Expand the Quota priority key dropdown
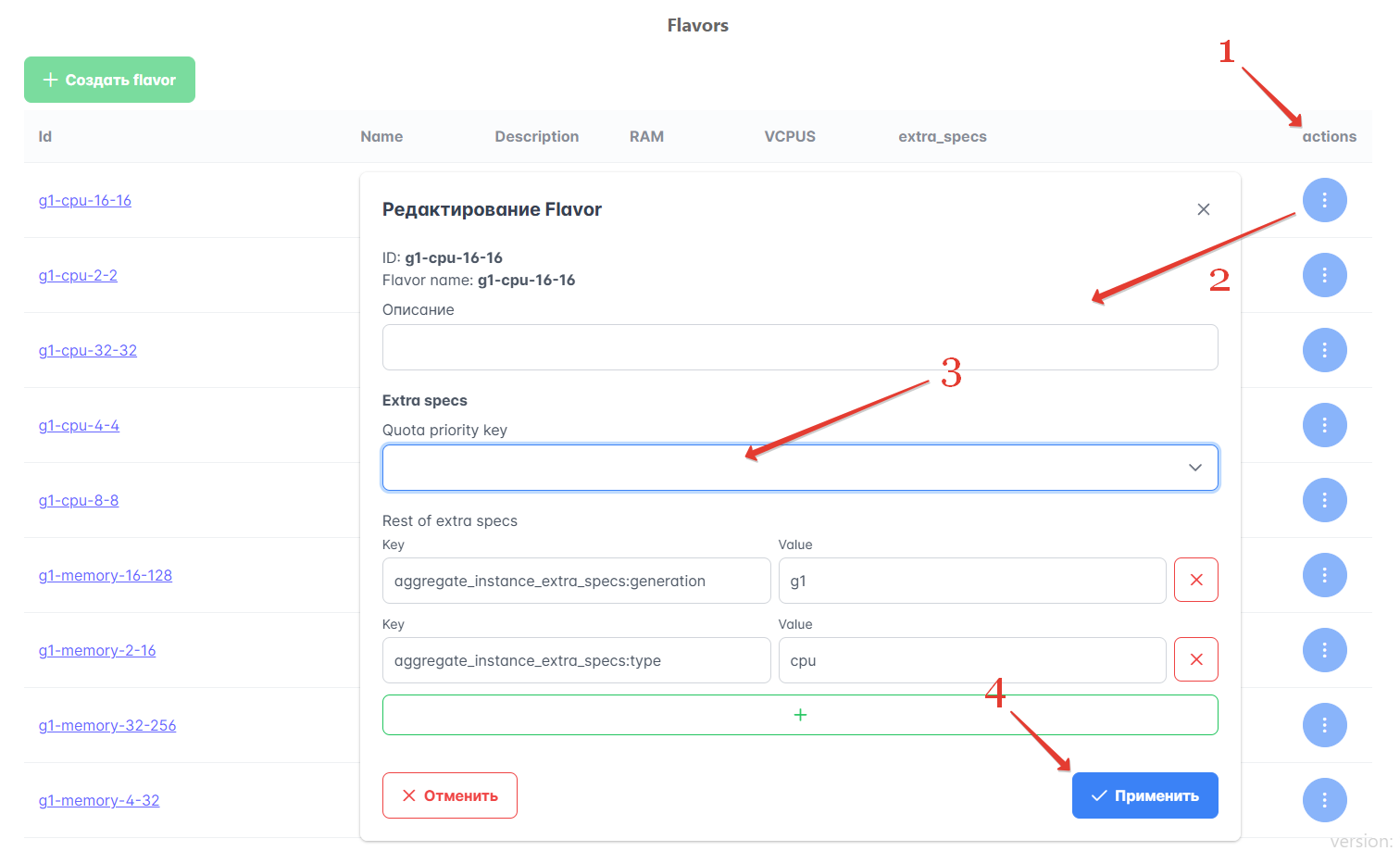 [799, 468]
